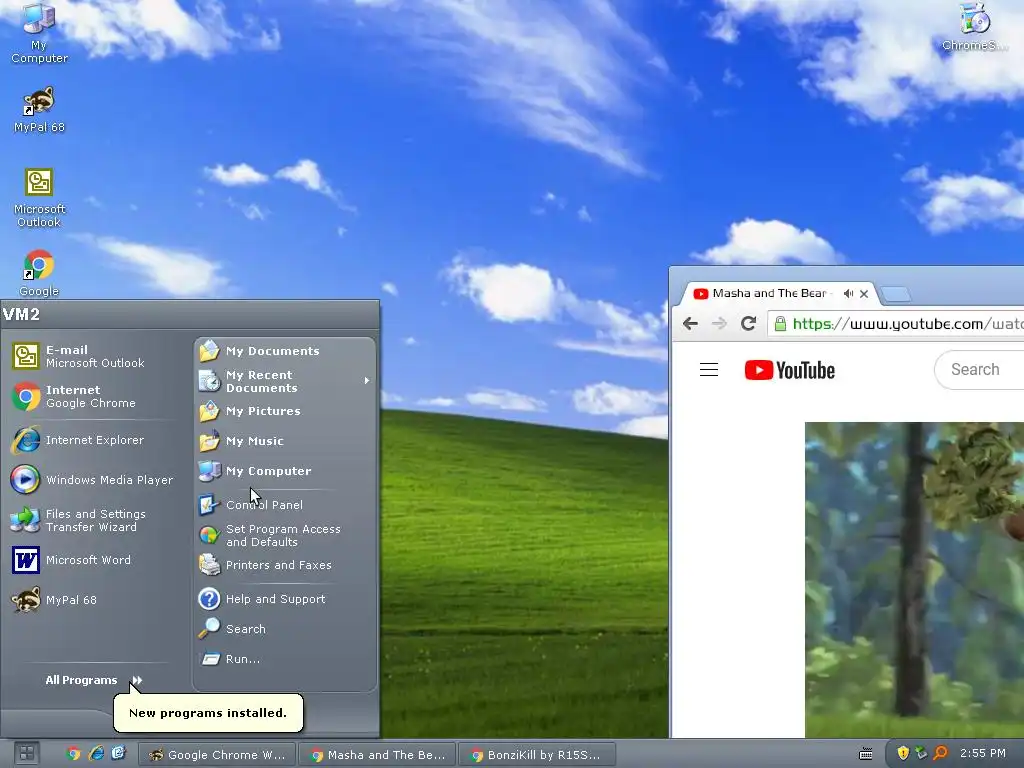This screenshot has height=768, width=1024.
Task: Click the Start button on taskbar
Action: click(x=27, y=754)
